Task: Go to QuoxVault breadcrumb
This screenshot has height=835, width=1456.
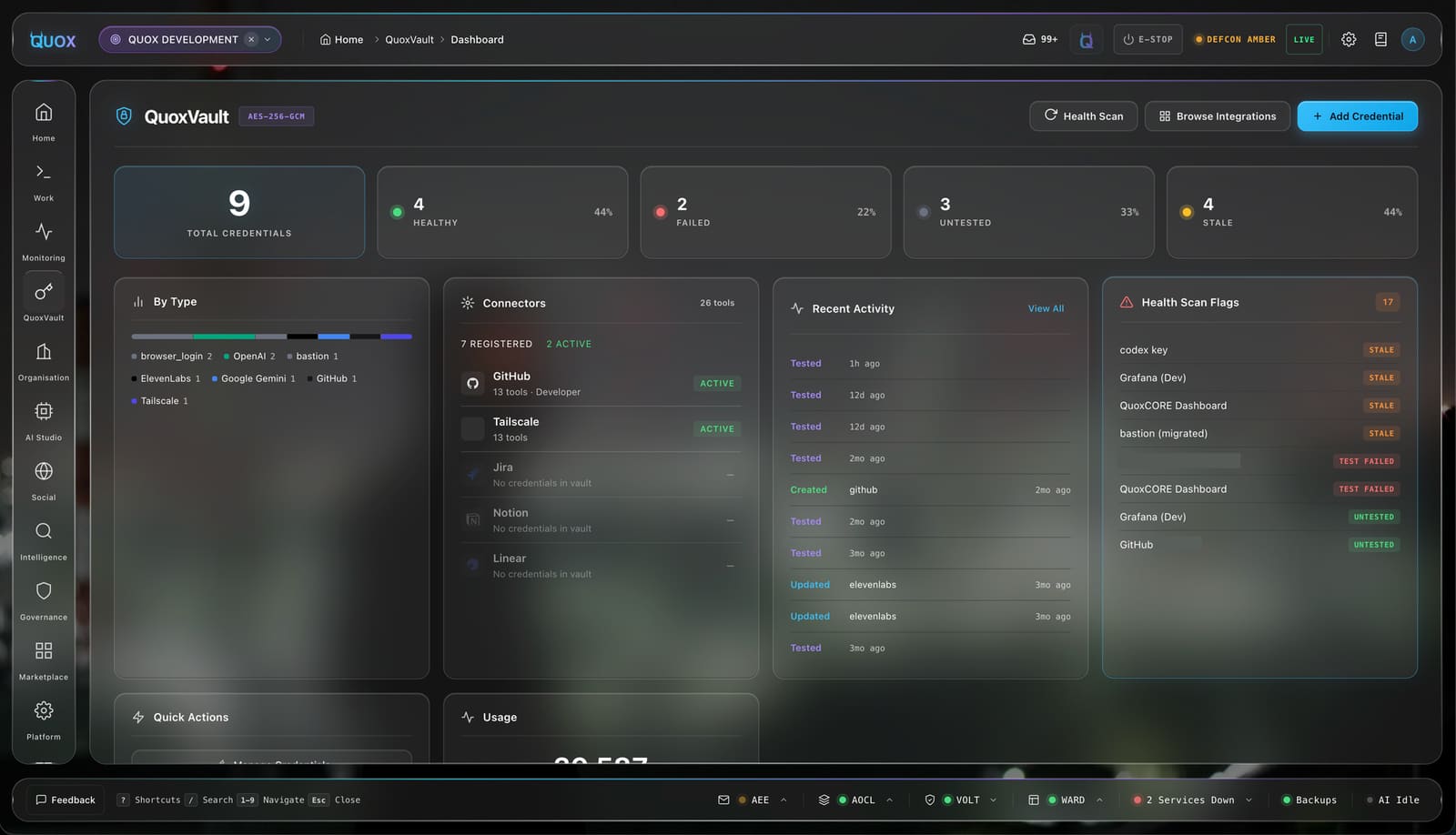Action: tap(409, 39)
